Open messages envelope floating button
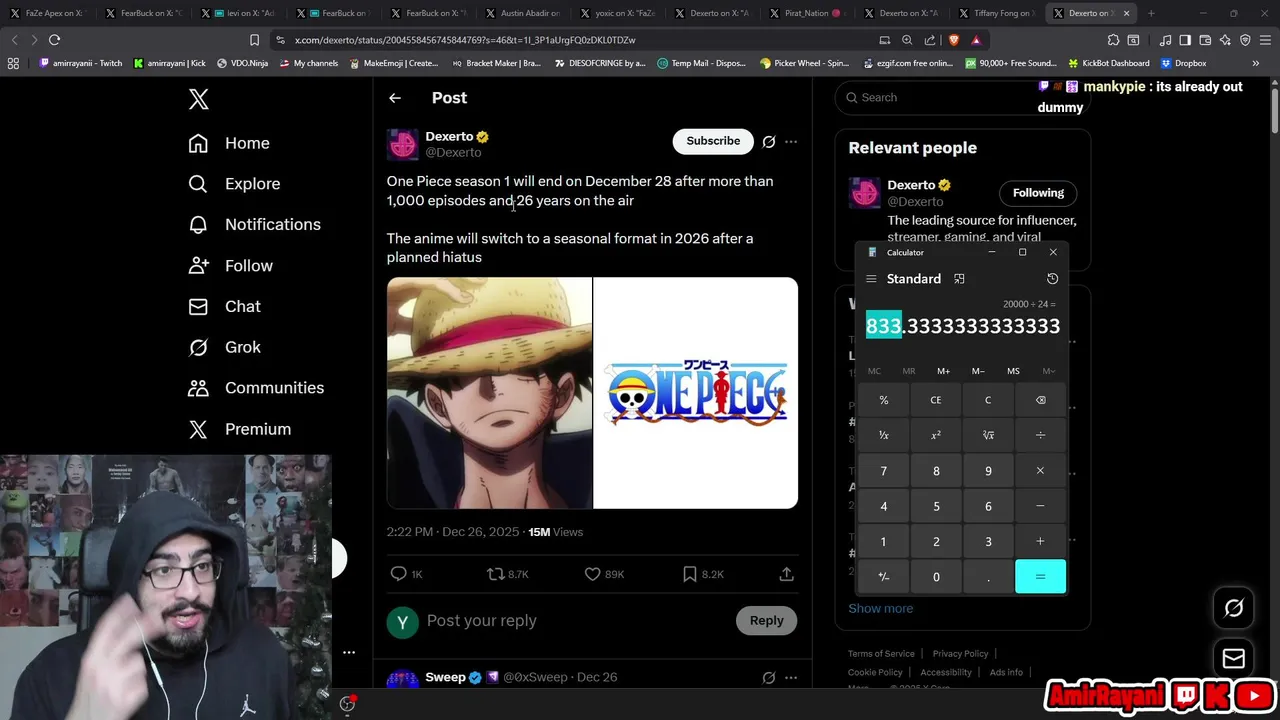 tap(1234, 658)
